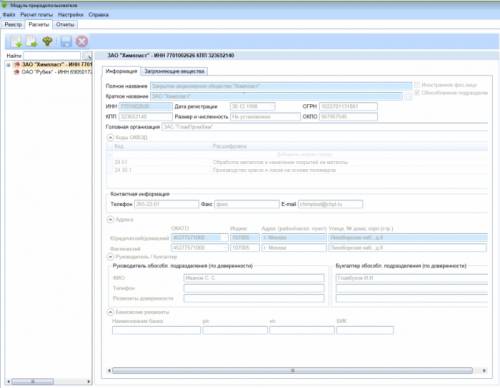Click the red cancel cross toolbar icon
Image resolution: width=500 pixels, height=388 pixels.
tap(82, 41)
